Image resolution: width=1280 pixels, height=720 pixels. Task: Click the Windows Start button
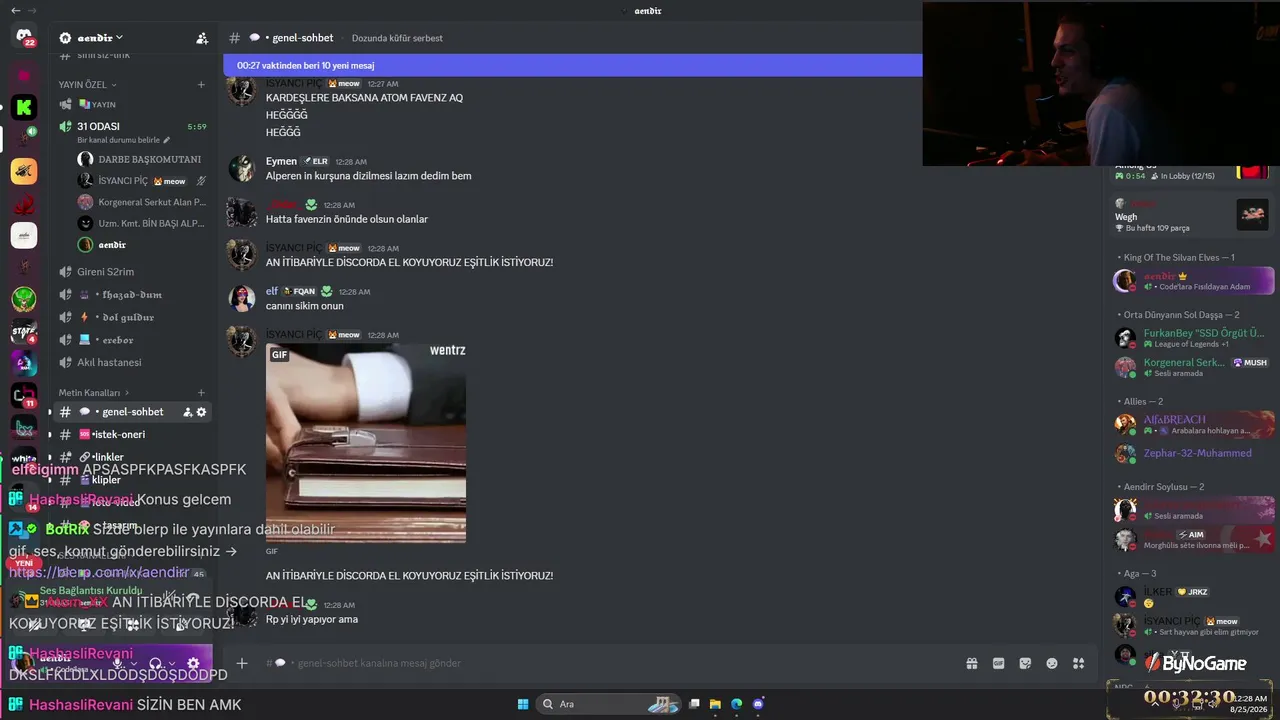523,704
